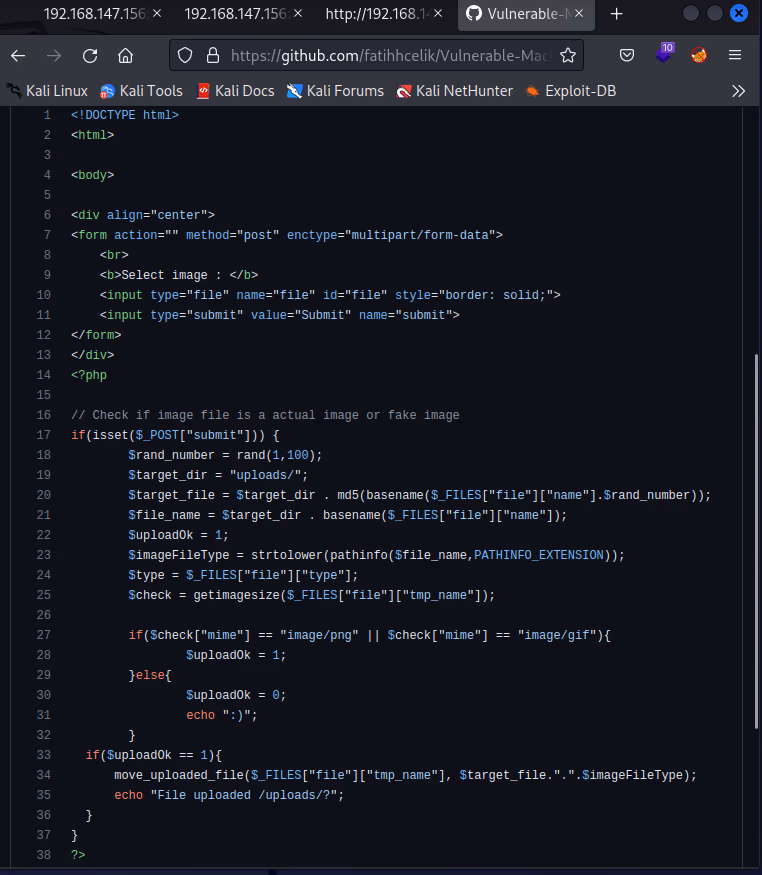Open Exploit-DB bookmark
Viewport: 762px width, 875px height.
click(x=571, y=91)
